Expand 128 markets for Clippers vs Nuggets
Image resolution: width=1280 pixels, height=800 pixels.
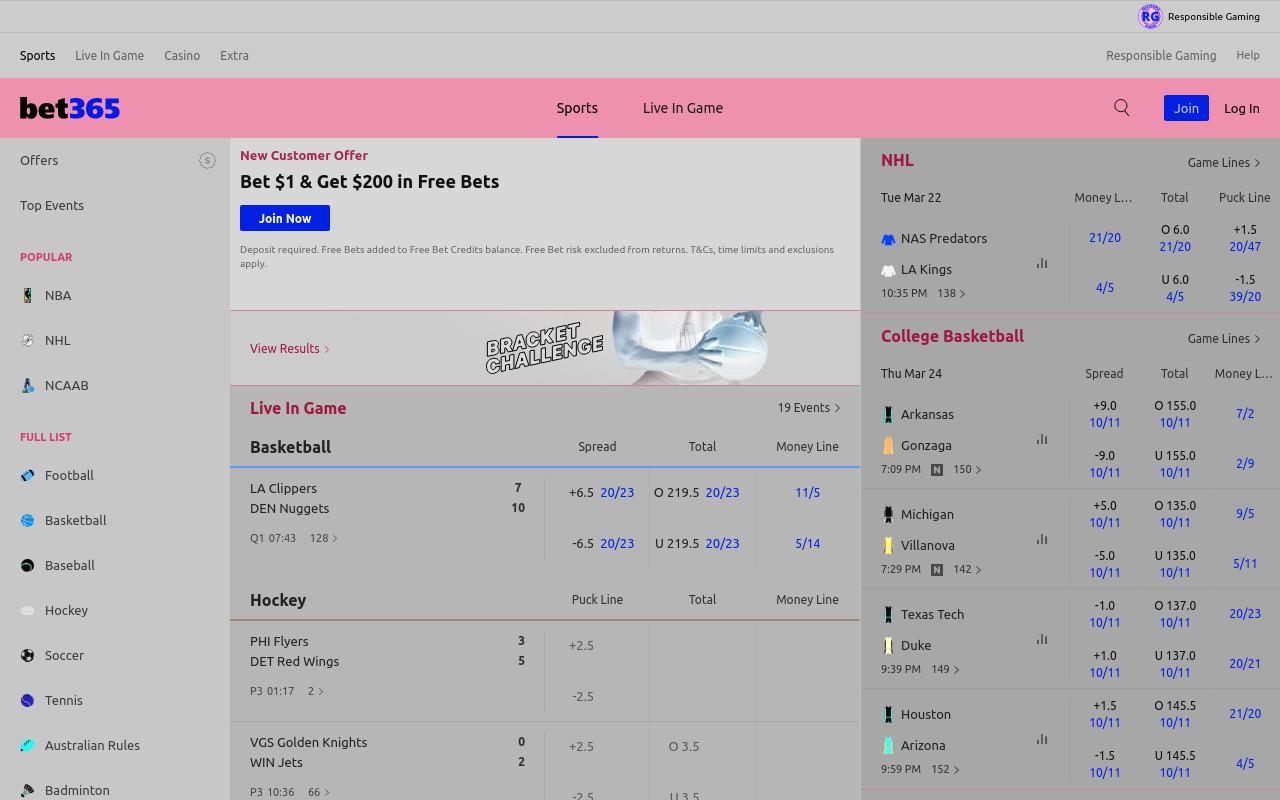point(324,538)
